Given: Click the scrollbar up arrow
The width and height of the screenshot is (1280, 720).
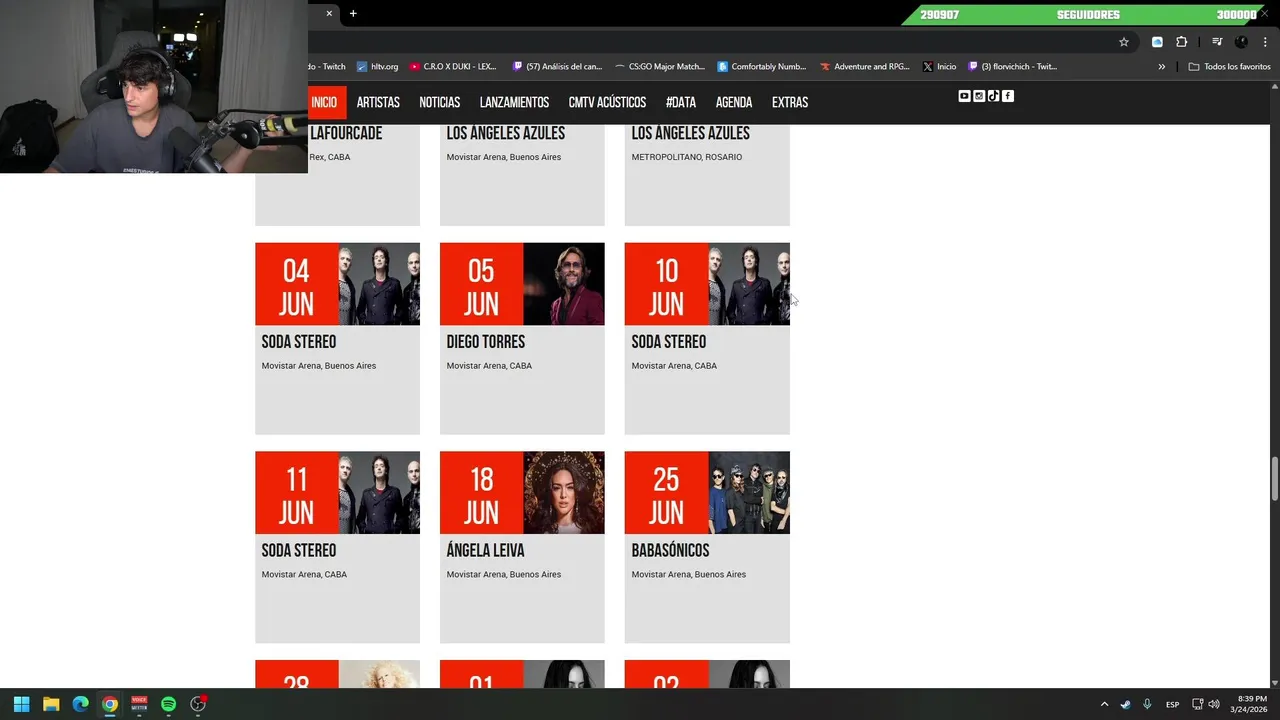Looking at the screenshot, I should point(1274,87).
